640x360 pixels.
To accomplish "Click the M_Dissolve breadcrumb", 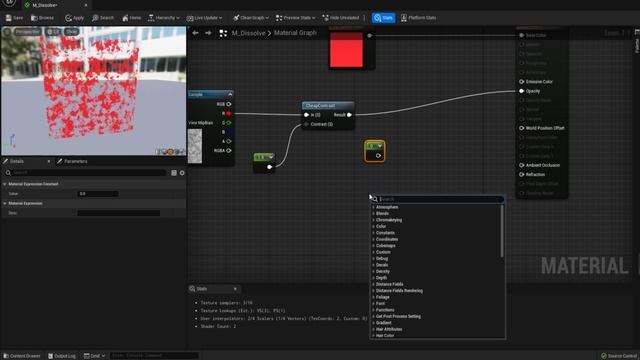I will 248,33.
